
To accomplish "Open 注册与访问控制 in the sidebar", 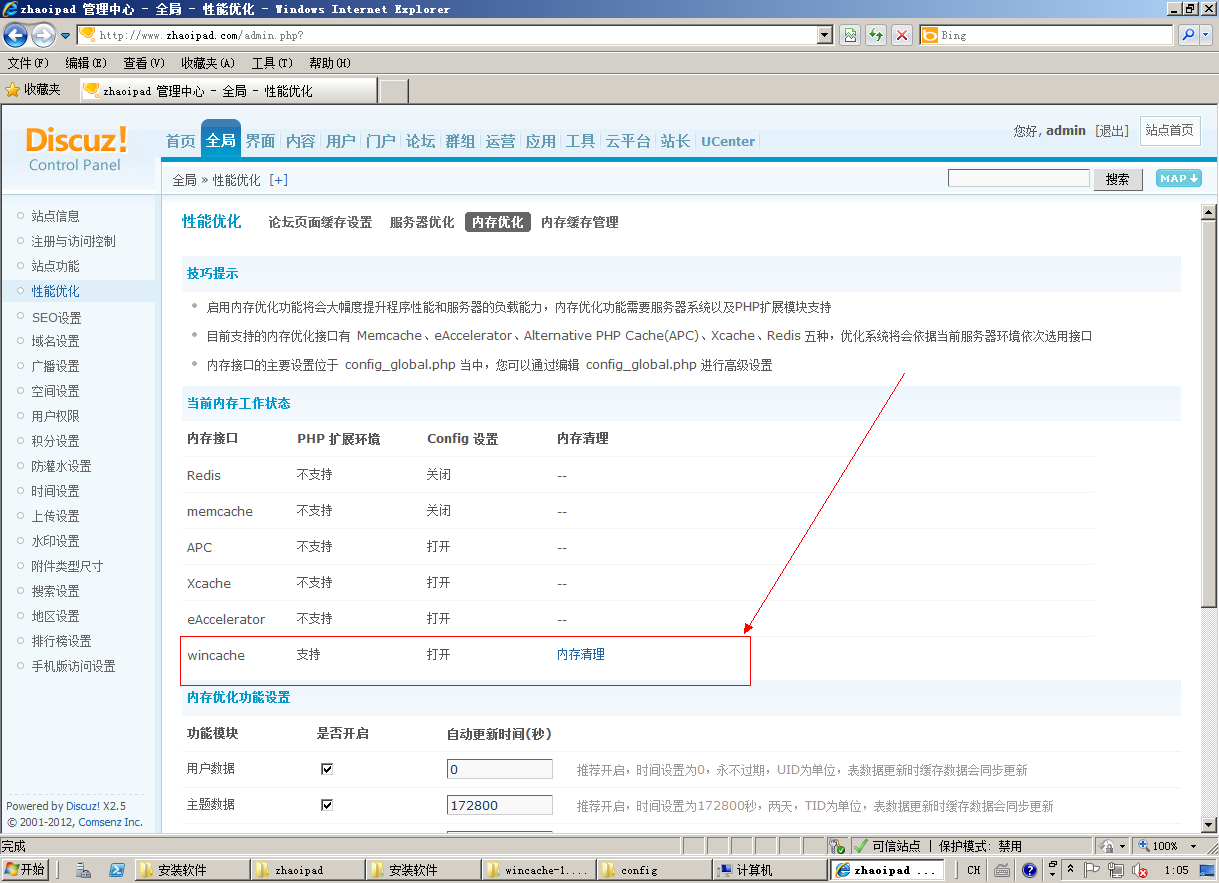I will 73,241.
